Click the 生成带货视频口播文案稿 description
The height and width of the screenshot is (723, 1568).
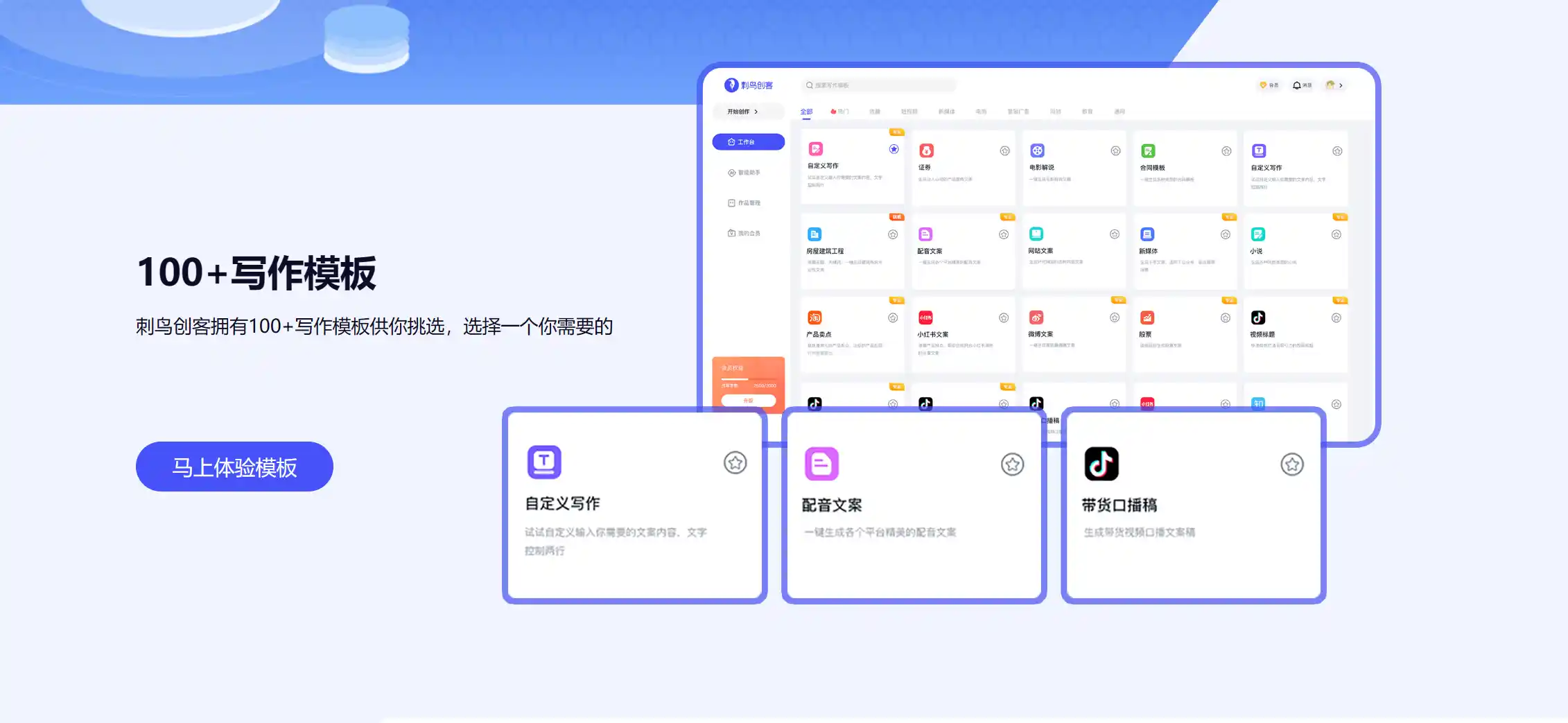[x=1140, y=532]
